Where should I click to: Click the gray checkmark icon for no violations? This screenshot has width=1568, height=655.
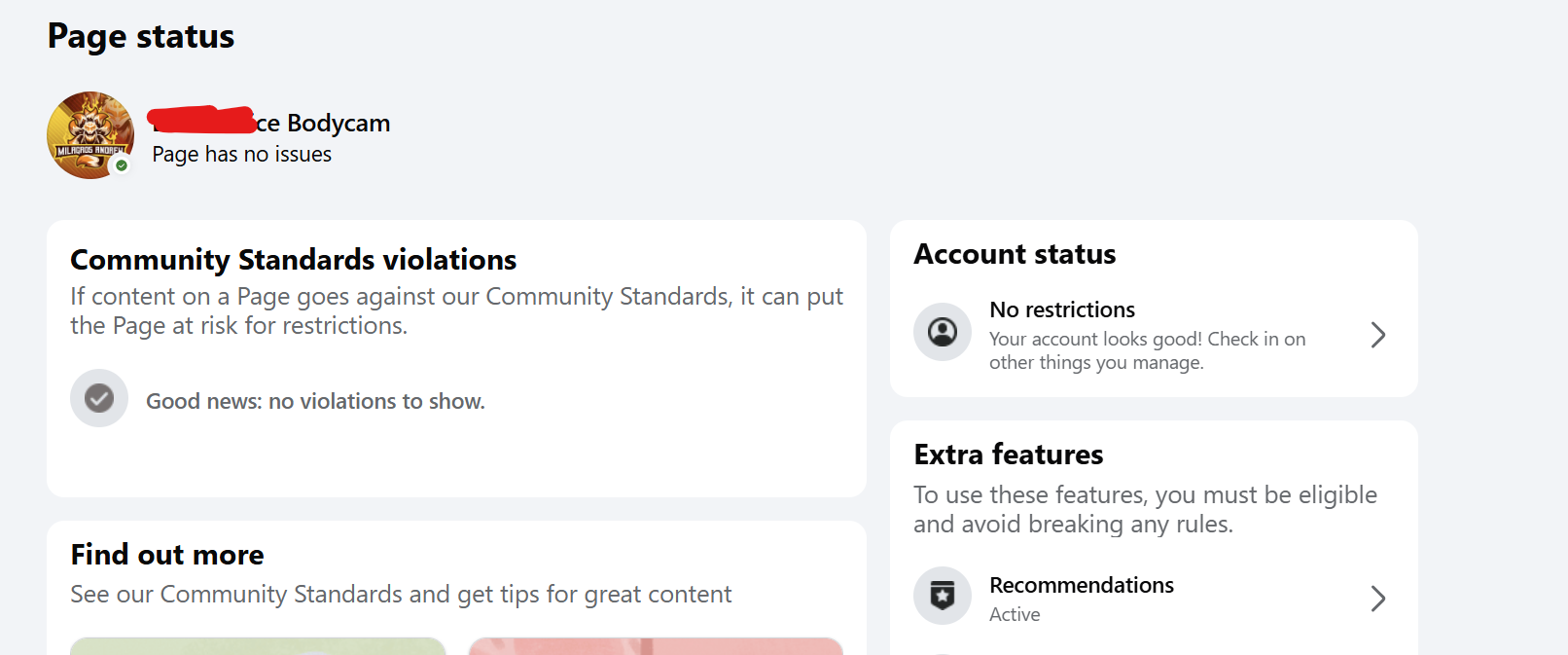(99, 398)
